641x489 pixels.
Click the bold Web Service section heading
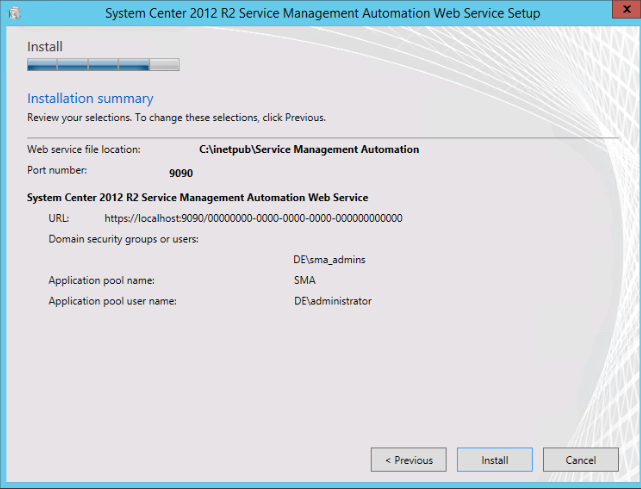[x=197, y=197]
